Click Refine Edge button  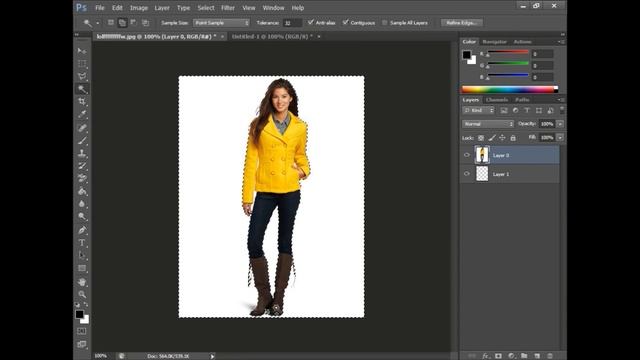pyautogui.click(x=462, y=23)
